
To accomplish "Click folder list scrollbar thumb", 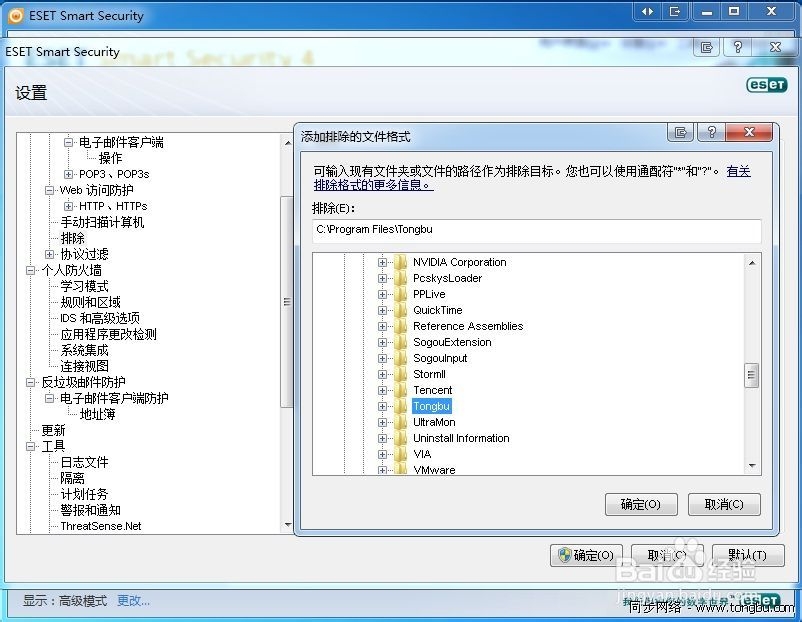I will click(751, 375).
